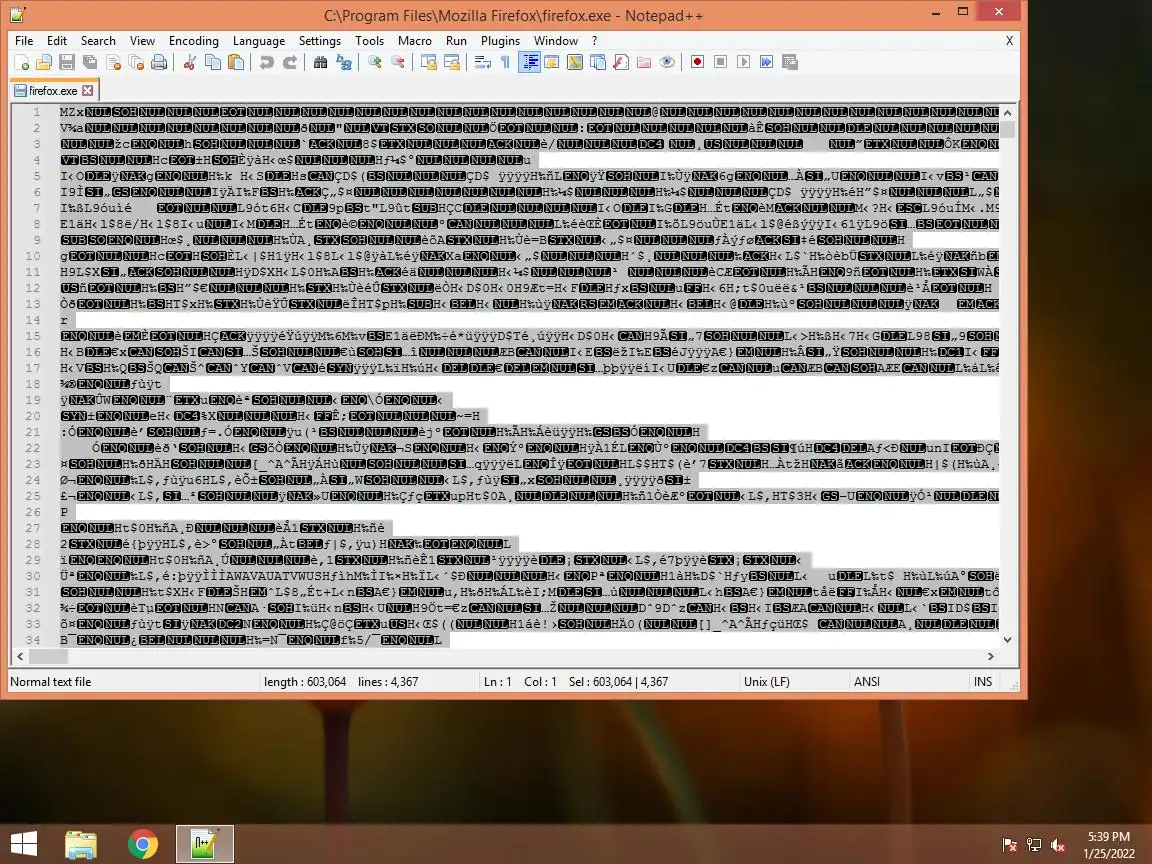Open the Document List panel icon
Screen dimensions: 1152x864
click(598, 62)
